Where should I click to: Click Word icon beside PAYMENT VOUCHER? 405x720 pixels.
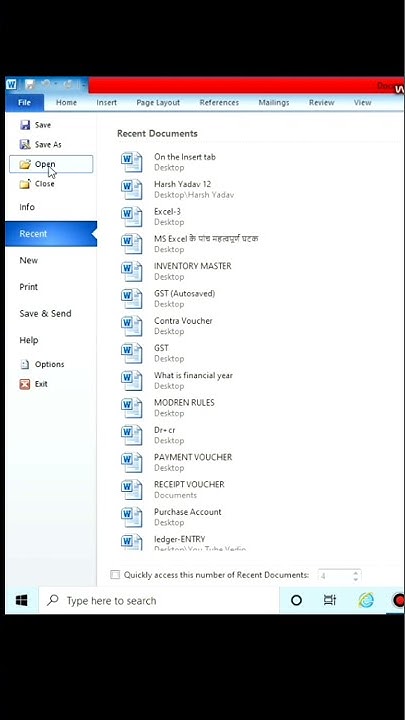coord(132,462)
